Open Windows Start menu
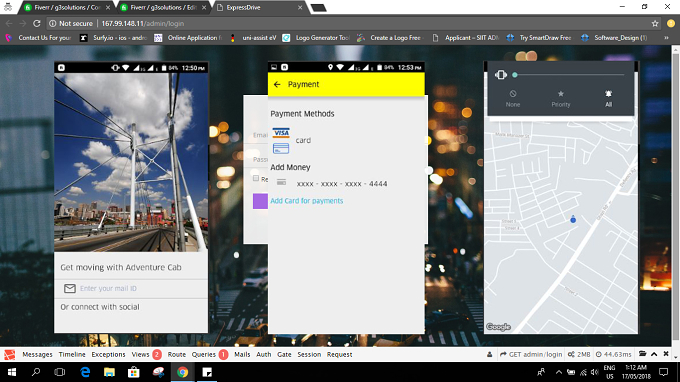Image resolution: width=680 pixels, height=382 pixels. 12,372
